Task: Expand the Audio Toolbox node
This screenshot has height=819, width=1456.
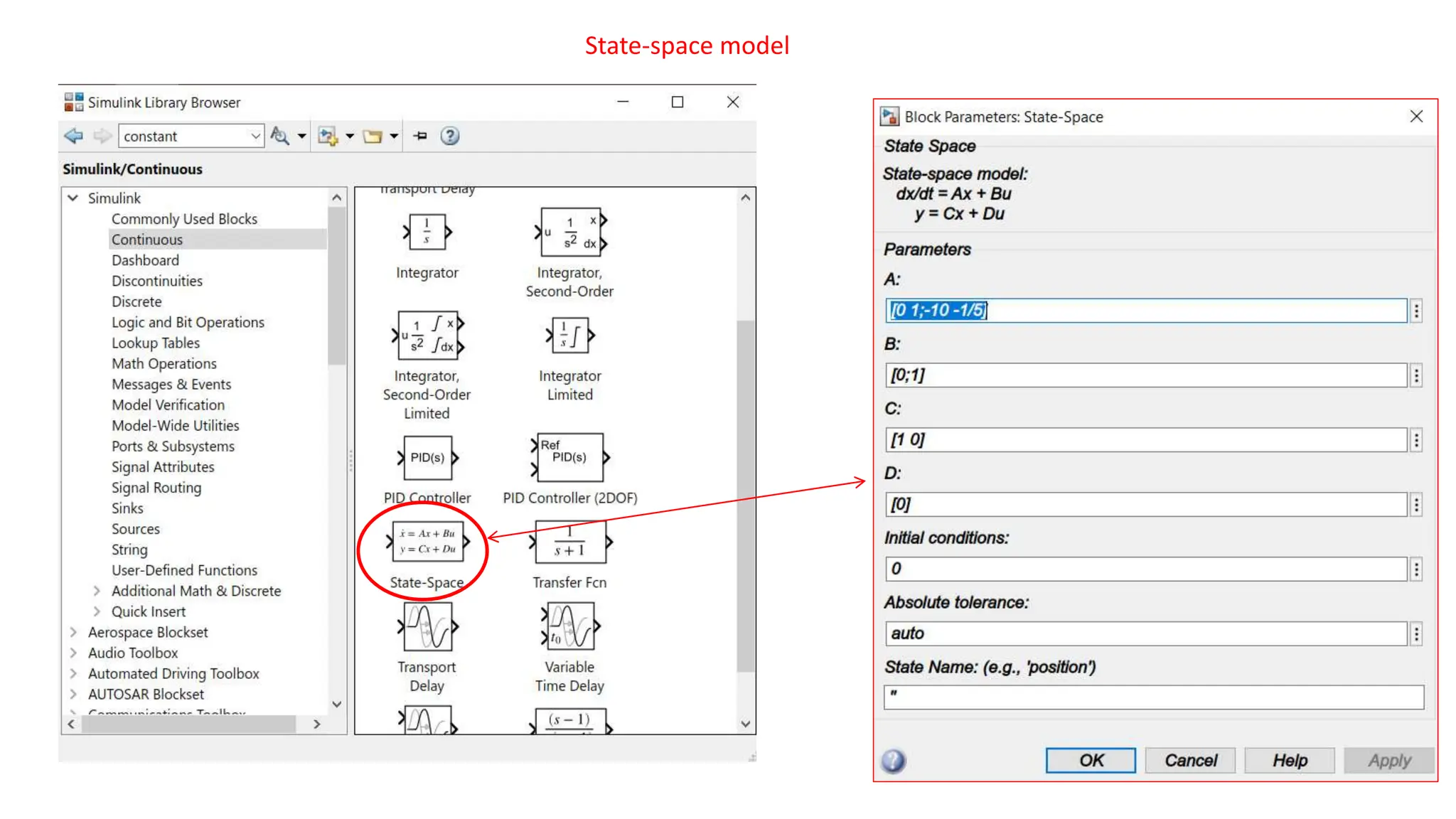Action: click(x=73, y=652)
